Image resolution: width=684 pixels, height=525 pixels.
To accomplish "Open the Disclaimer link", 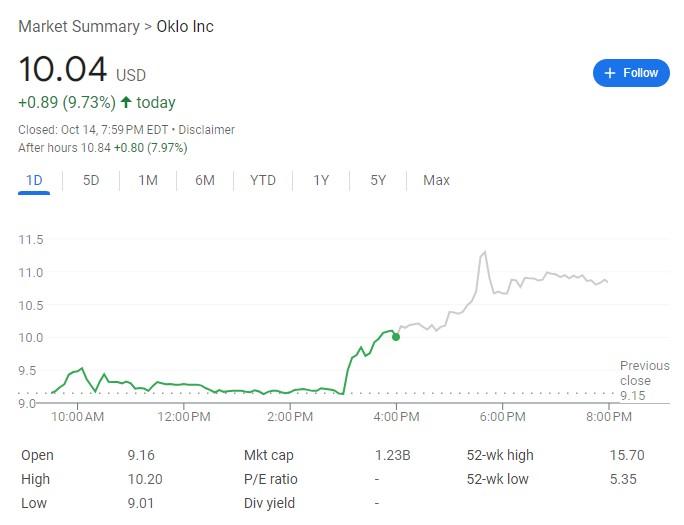I will [207, 130].
